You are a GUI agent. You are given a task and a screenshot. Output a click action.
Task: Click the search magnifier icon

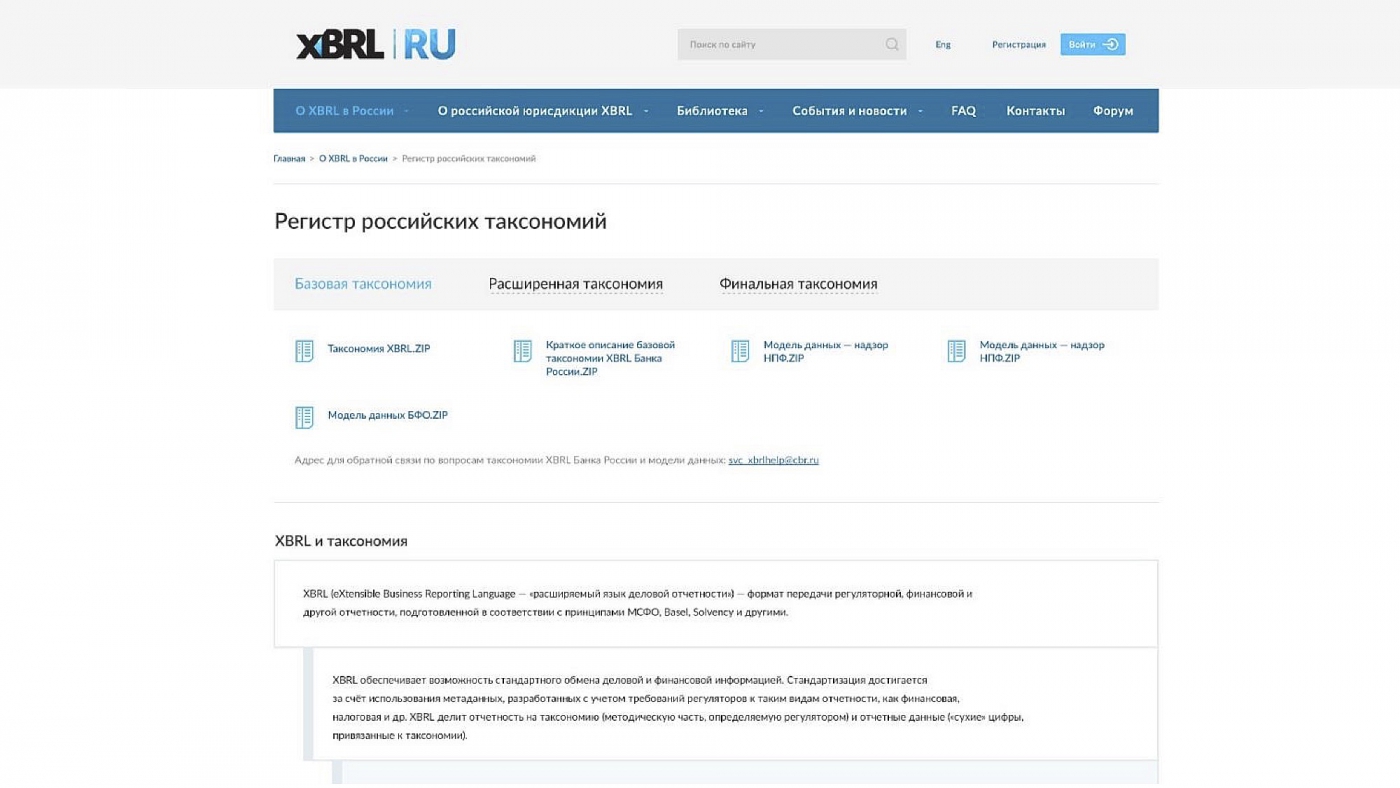(x=892, y=44)
